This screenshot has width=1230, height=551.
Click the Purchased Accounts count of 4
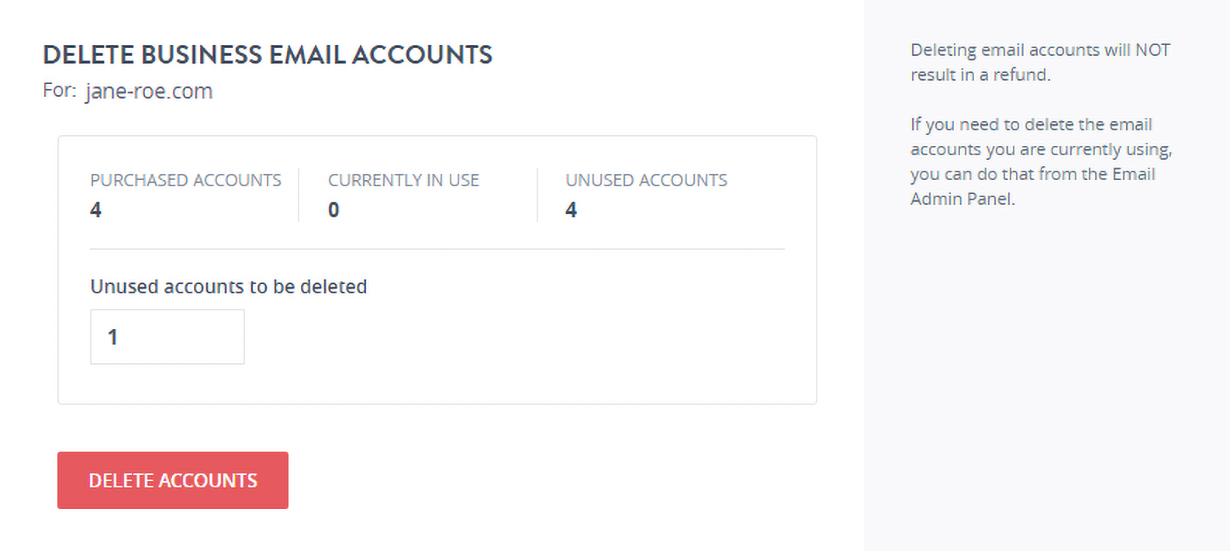pyautogui.click(x=96, y=210)
